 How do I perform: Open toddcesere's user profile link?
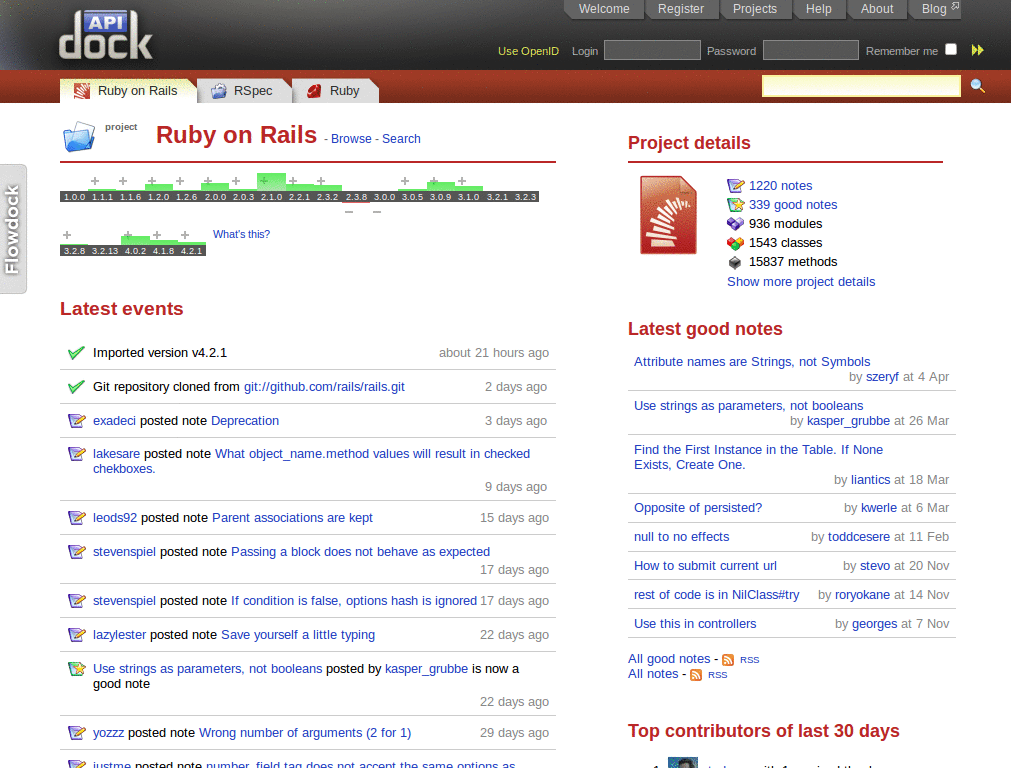[859, 537]
